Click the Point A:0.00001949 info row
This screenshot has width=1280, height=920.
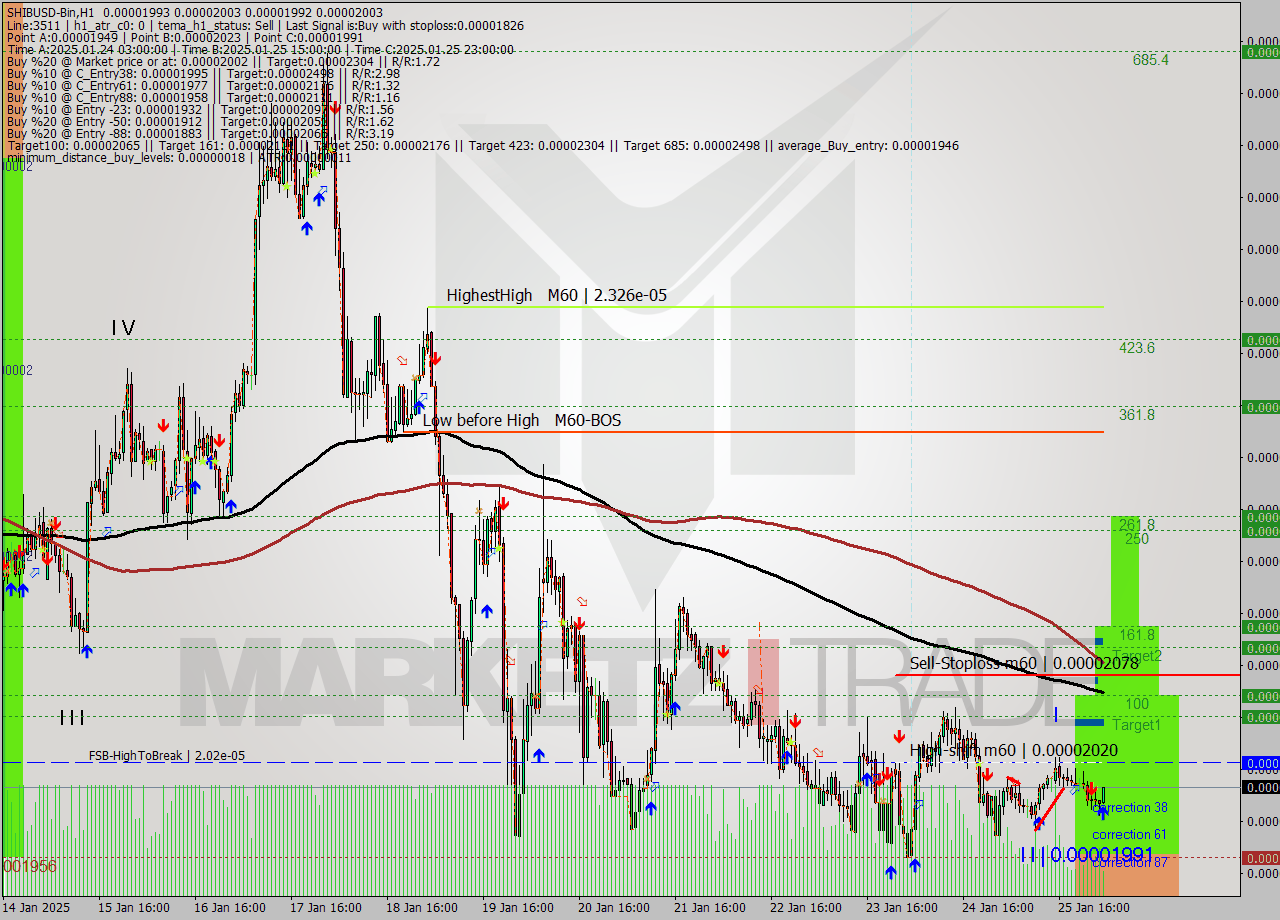pos(185,37)
